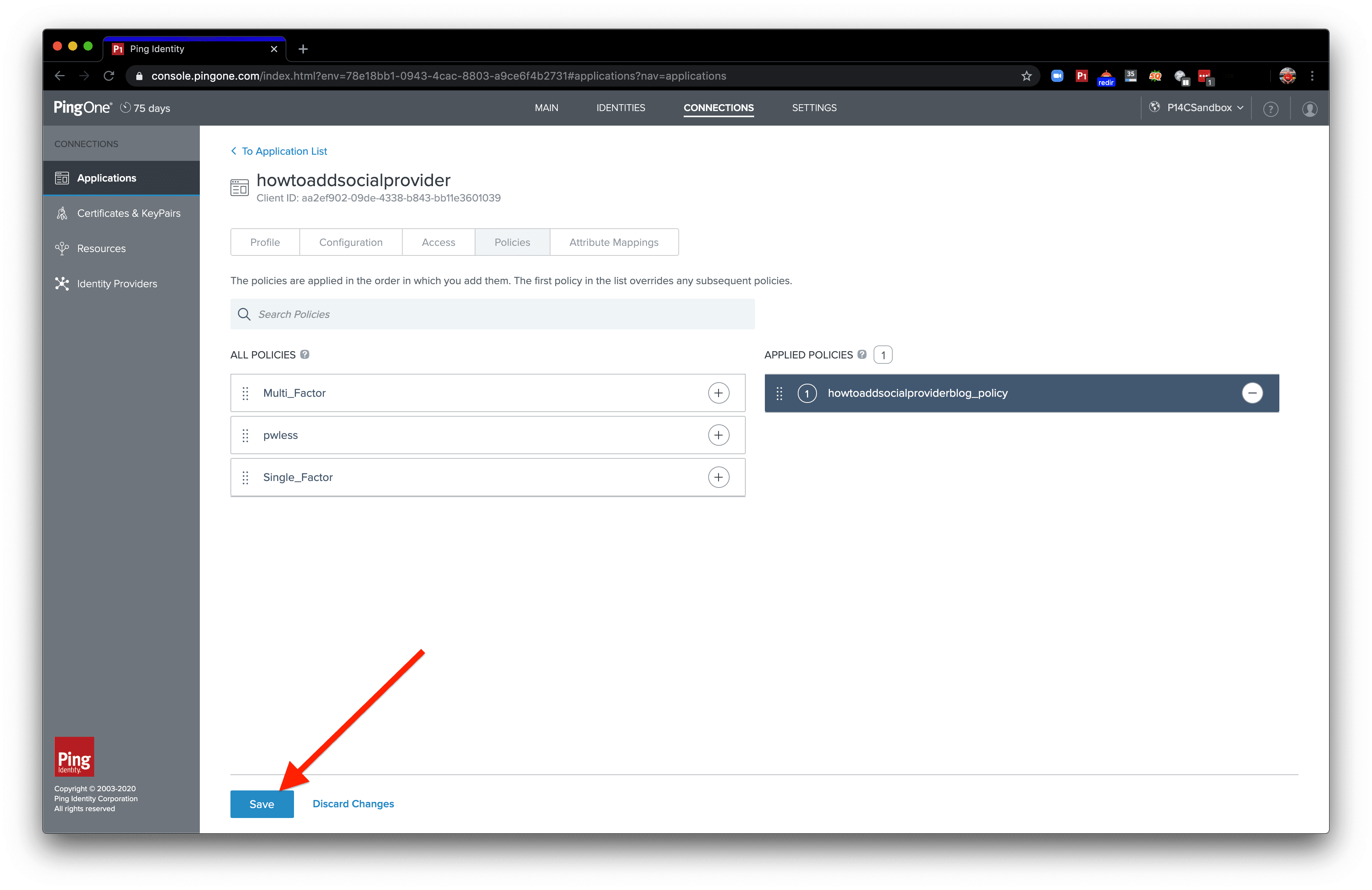Open the PingOne help icon in header
Screen dimensions: 1372x890
[1271, 108]
